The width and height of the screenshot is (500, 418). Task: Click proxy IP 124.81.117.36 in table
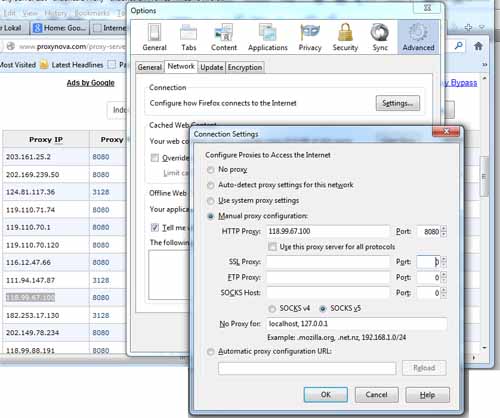pos(30,192)
